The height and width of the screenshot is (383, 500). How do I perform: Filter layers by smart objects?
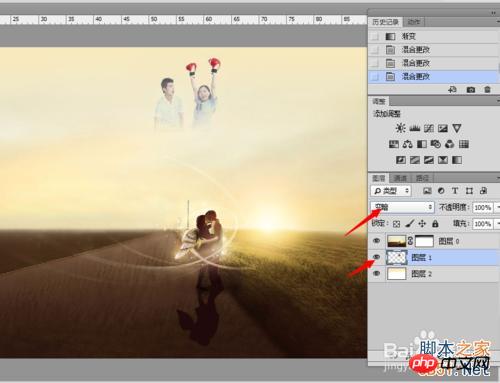pyautogui.click(x=483, y=191)
